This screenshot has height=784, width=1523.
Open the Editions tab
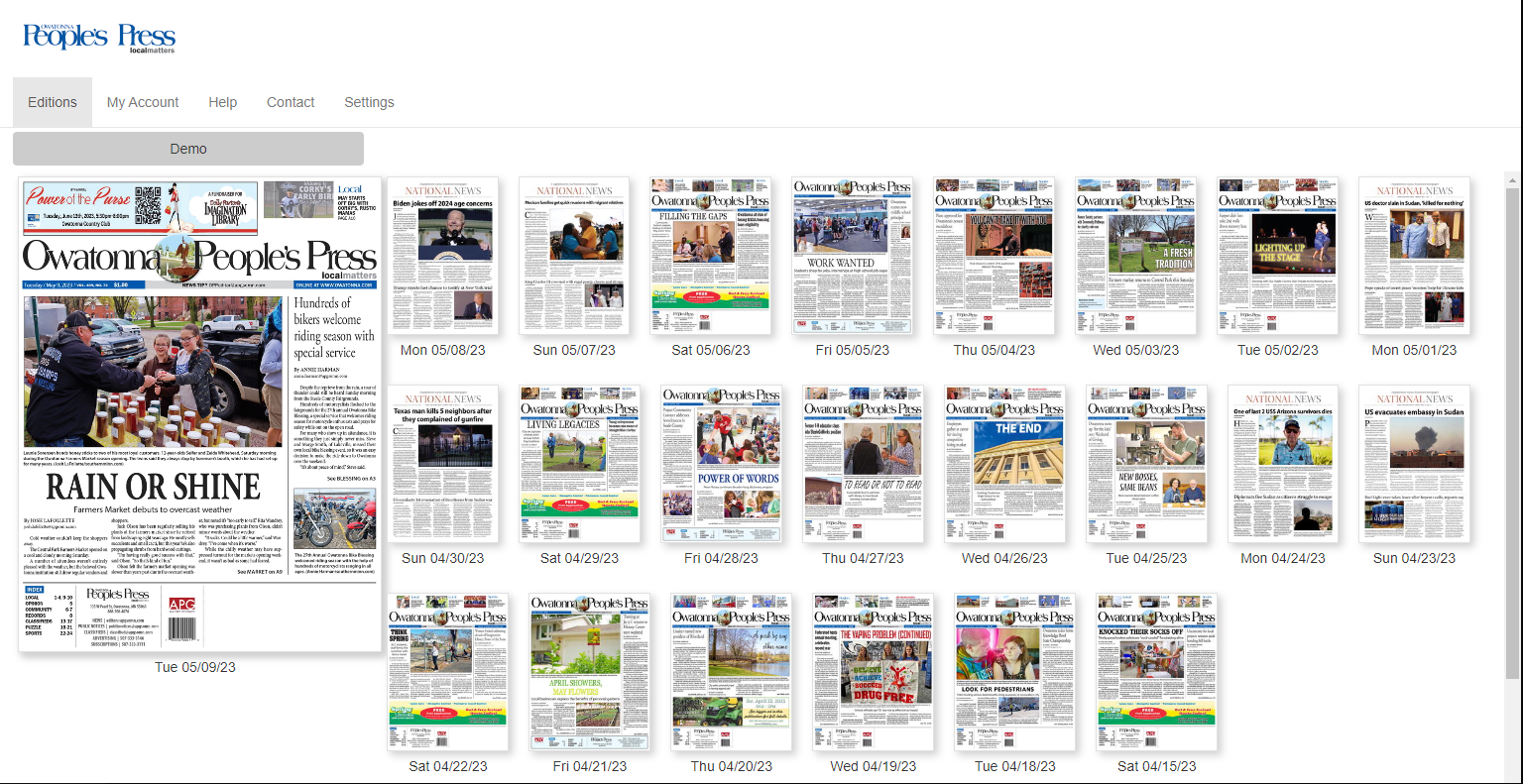[x=53, y=102]
